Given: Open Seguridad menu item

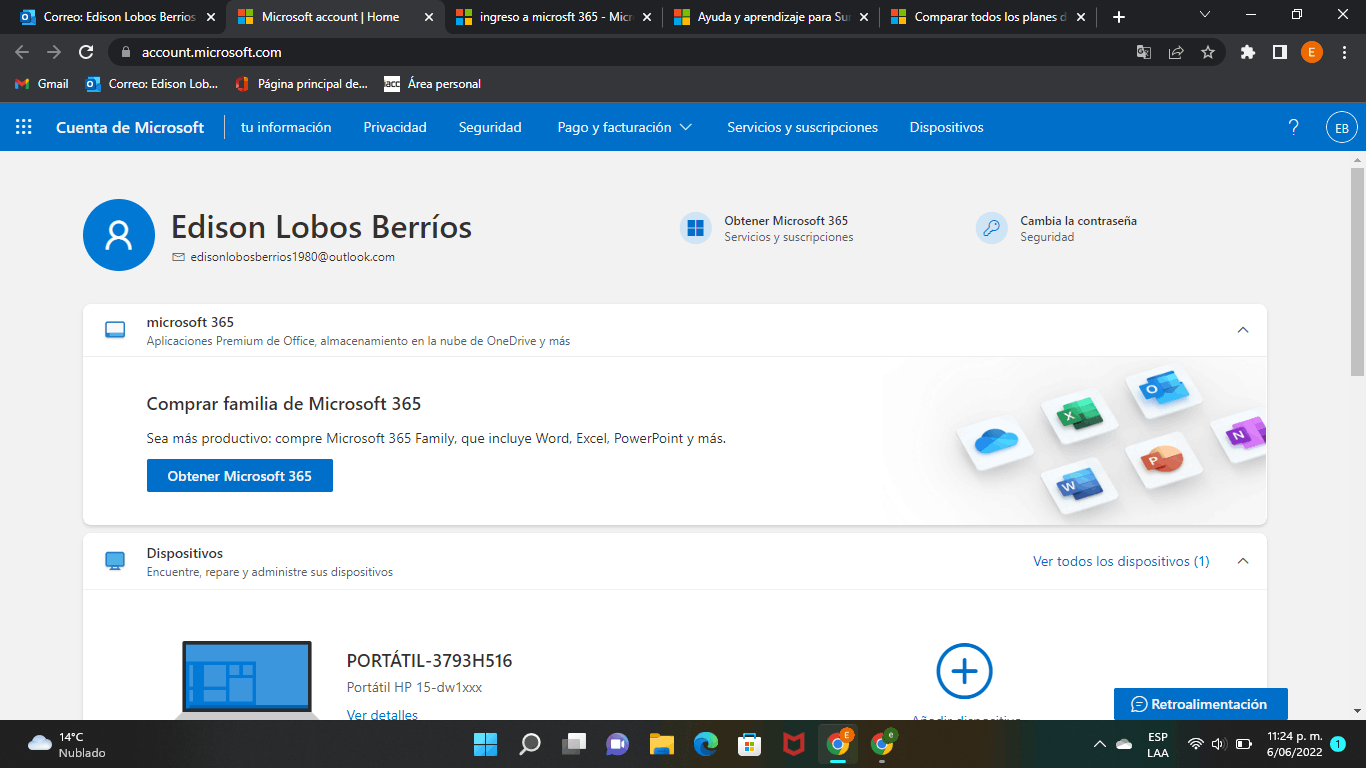Looking at the screenshot, I should click(490, 127).
